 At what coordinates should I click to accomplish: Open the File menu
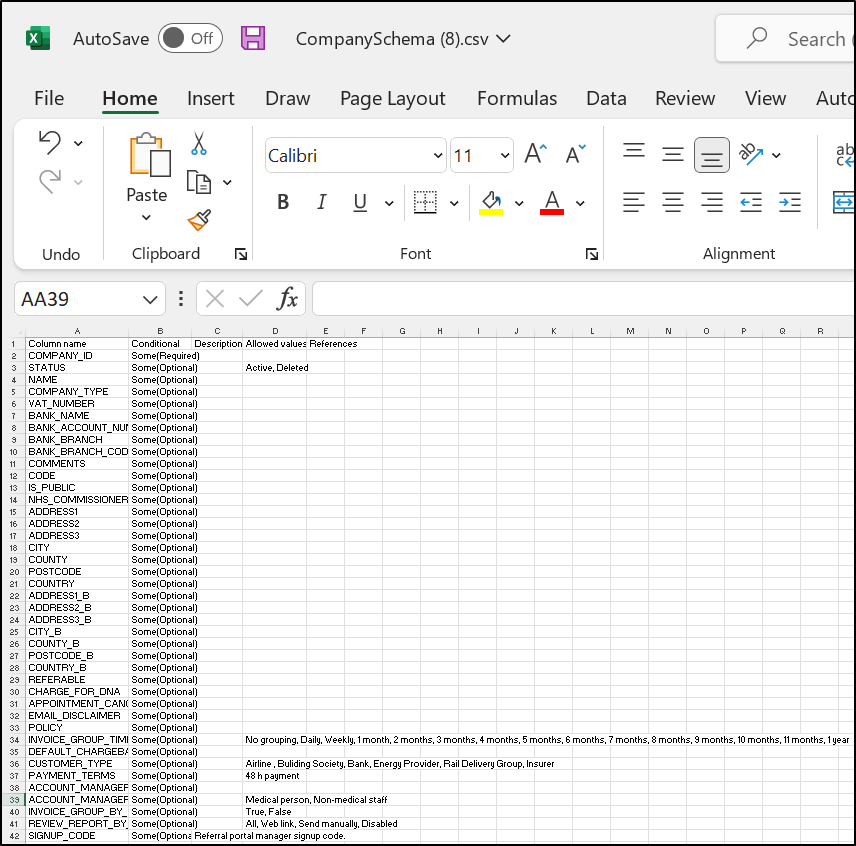pos(49,98)
